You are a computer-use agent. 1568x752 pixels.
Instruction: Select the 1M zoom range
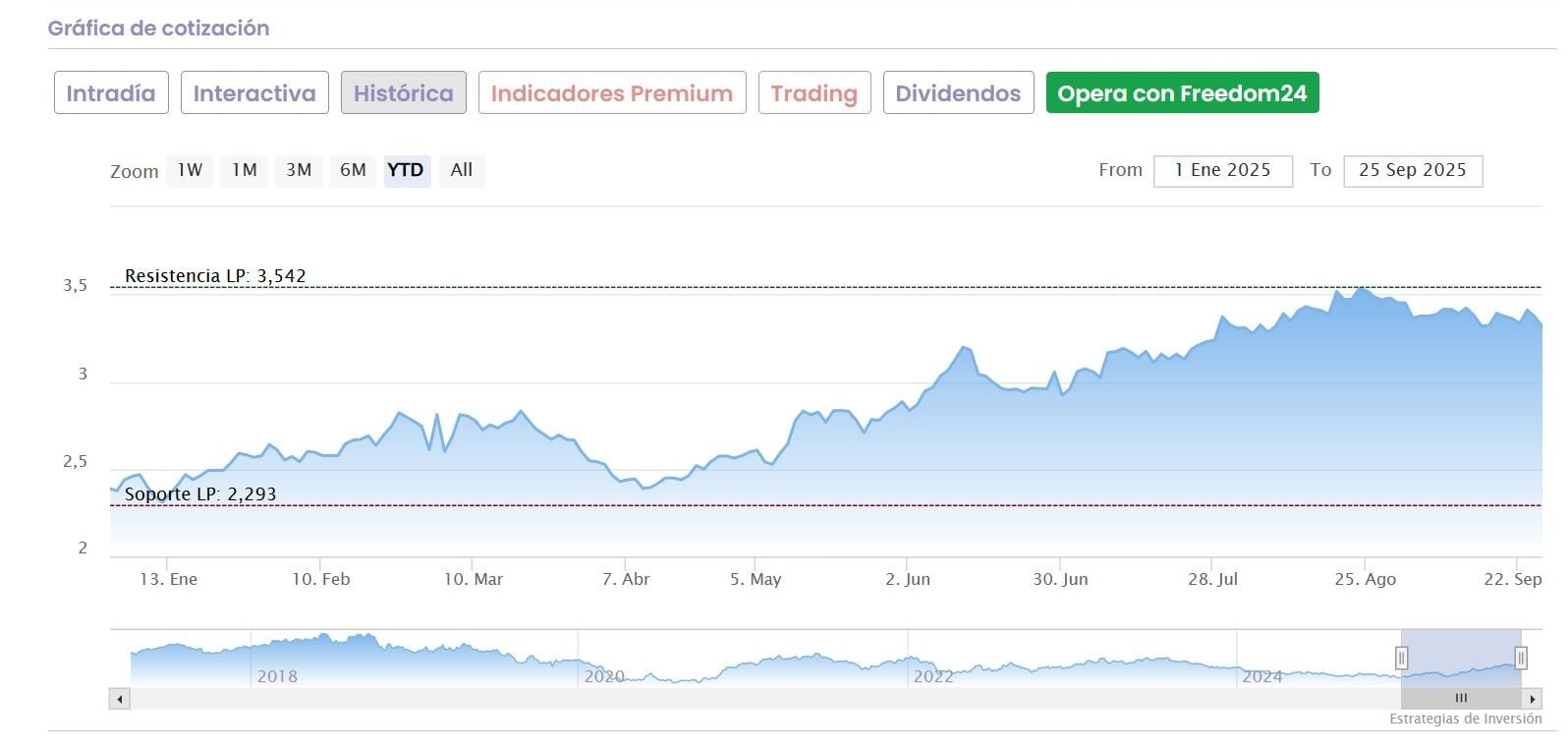tap(244, 170)
